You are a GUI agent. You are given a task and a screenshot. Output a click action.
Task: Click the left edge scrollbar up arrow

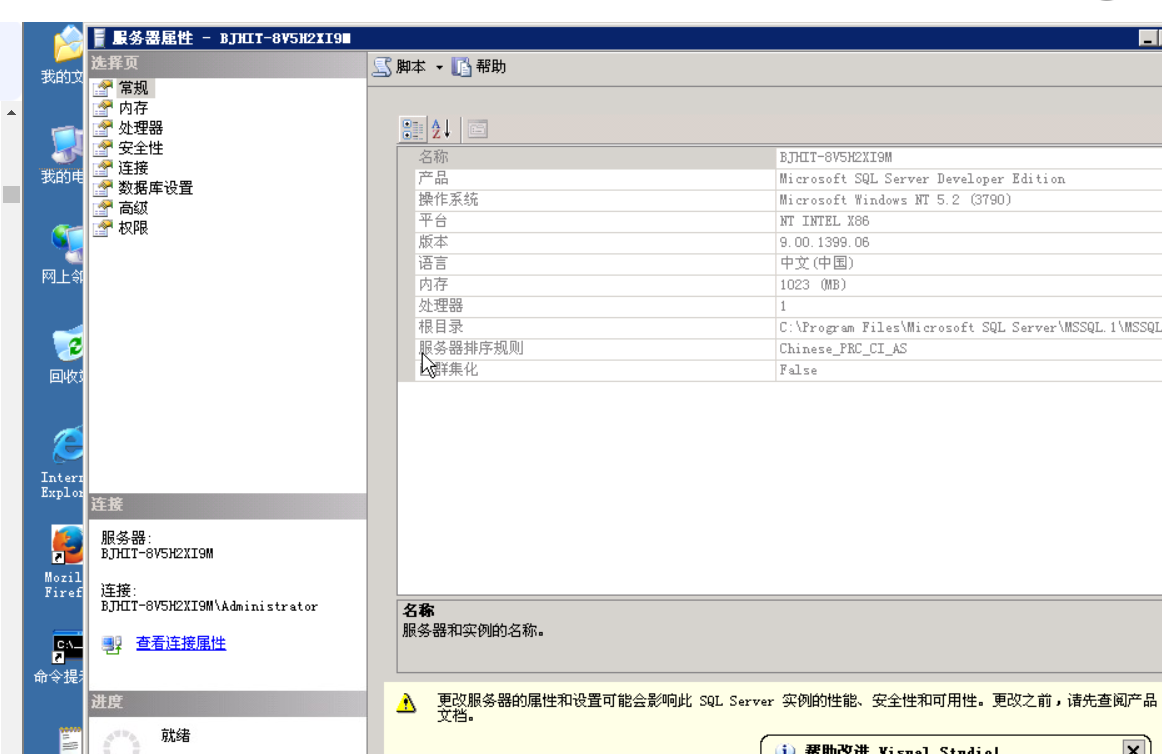pos(11,113)
